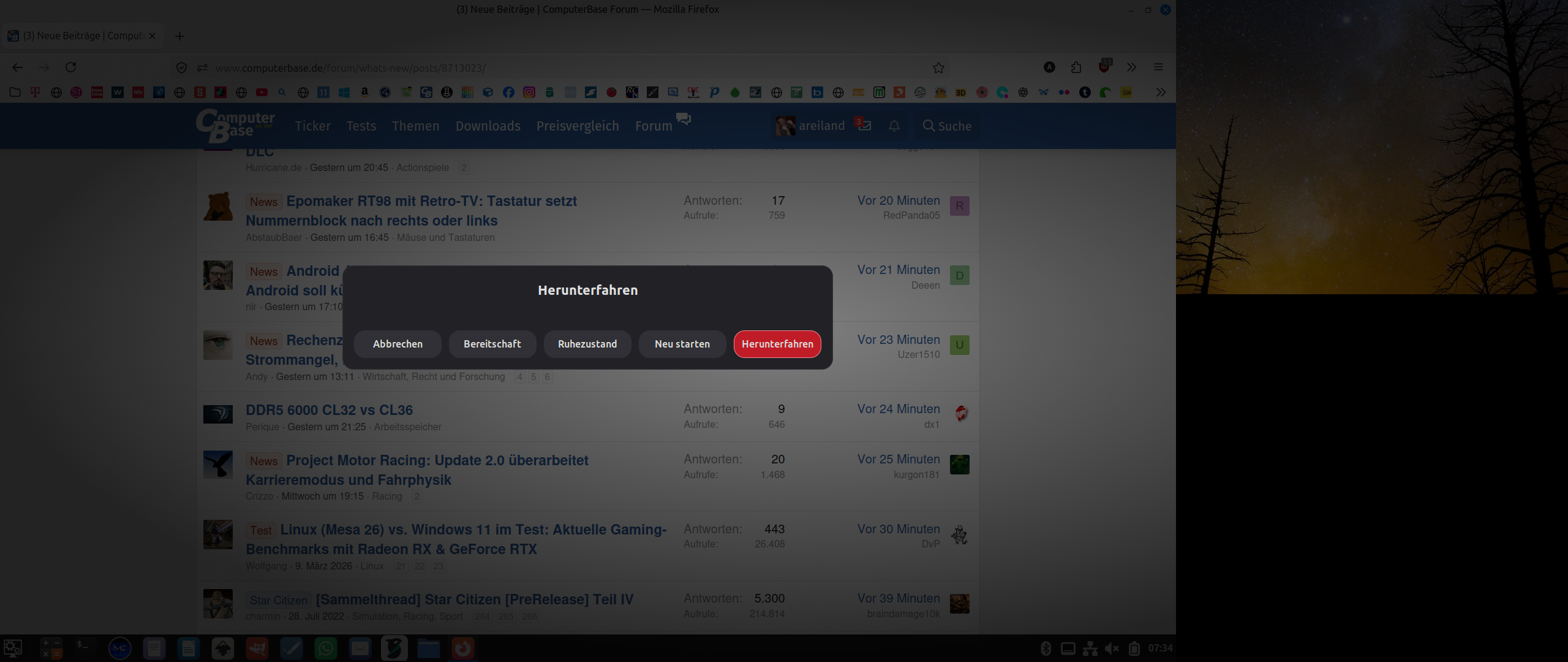
Task: Open Forum menu in site navigation
Action: 654,126
